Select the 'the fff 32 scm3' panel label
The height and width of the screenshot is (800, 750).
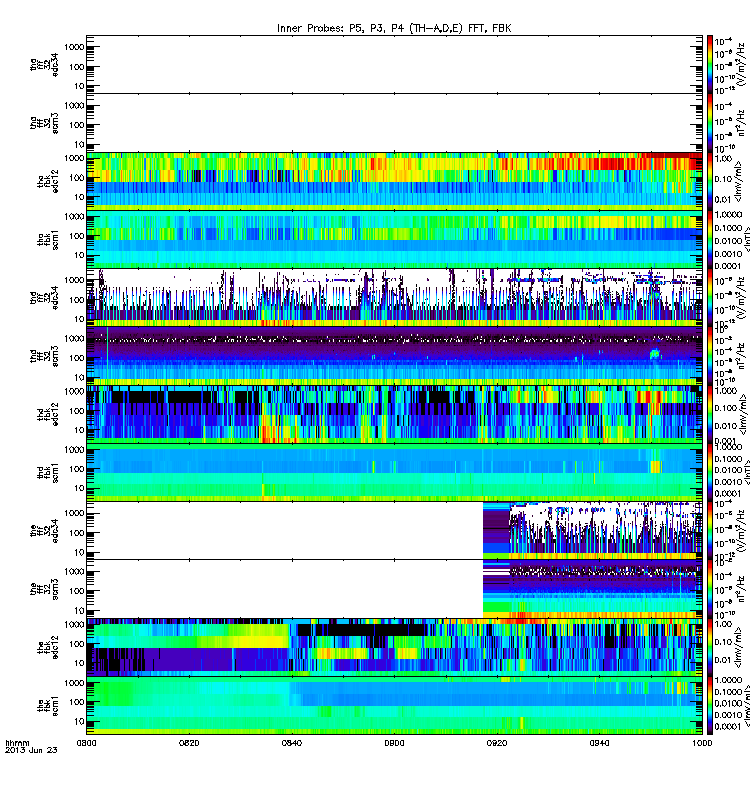coord(44,589)
